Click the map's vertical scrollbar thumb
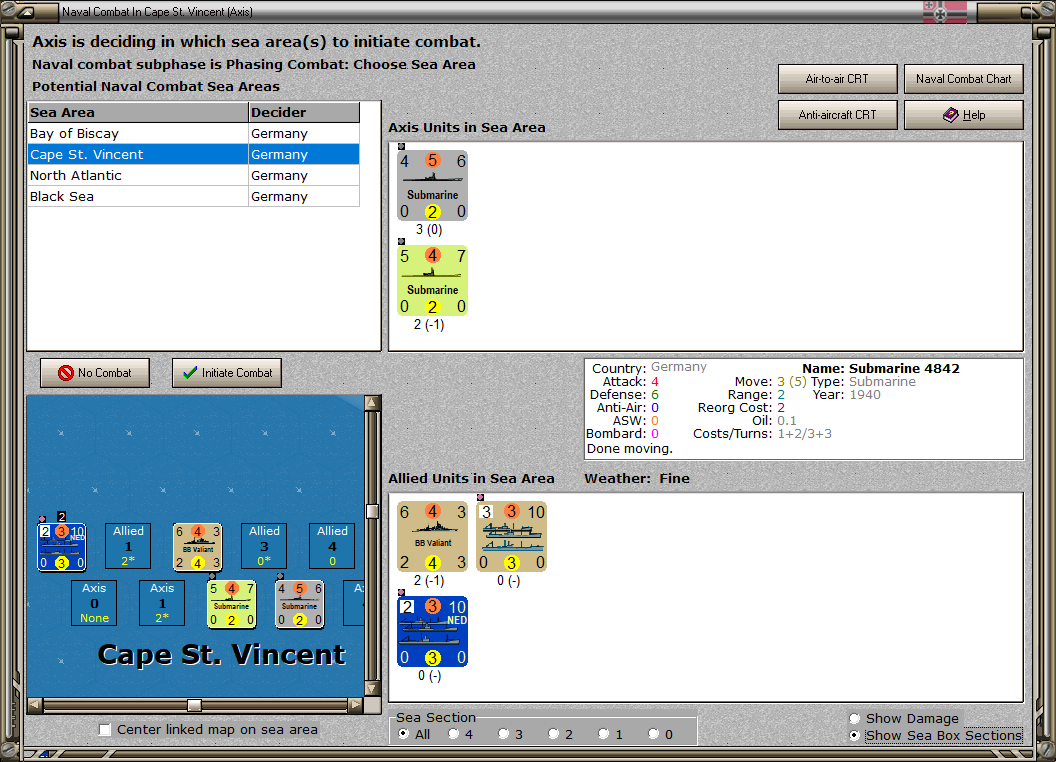This screenshot has width=1056, height=762. [372, 511]
